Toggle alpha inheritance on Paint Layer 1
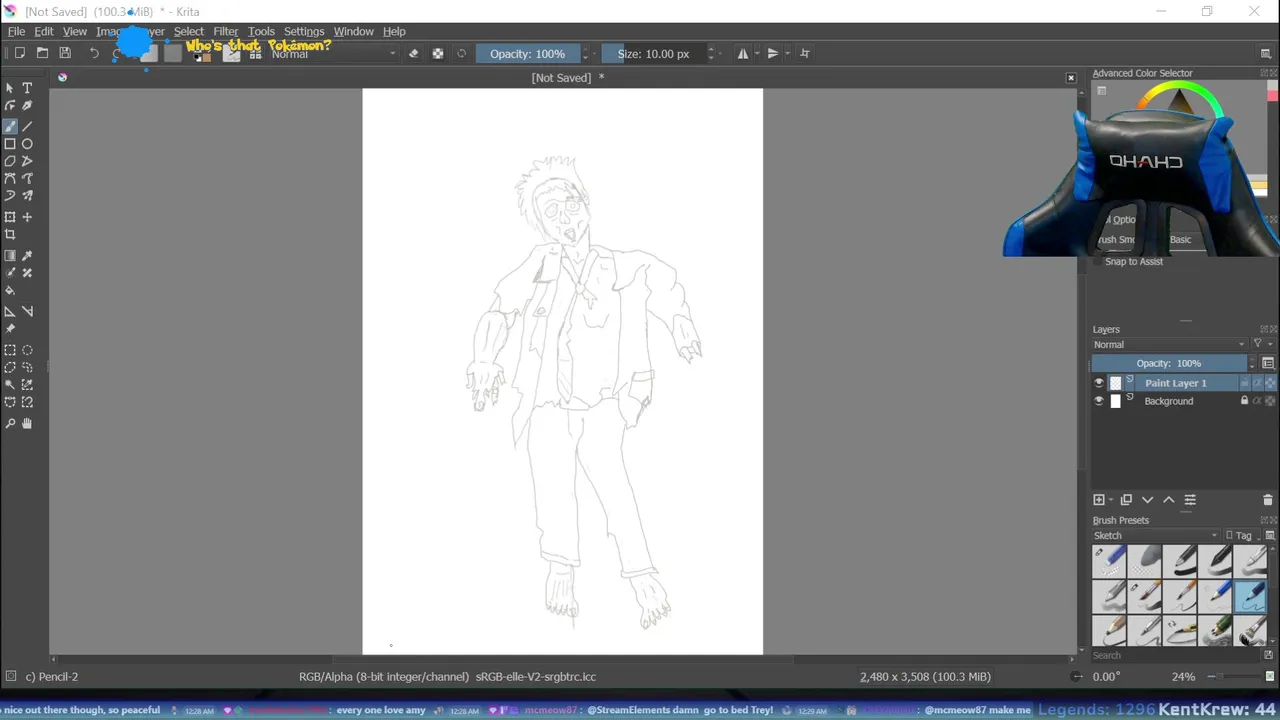The width and height of the screenshot is (1280, 720). point(1257,383)
